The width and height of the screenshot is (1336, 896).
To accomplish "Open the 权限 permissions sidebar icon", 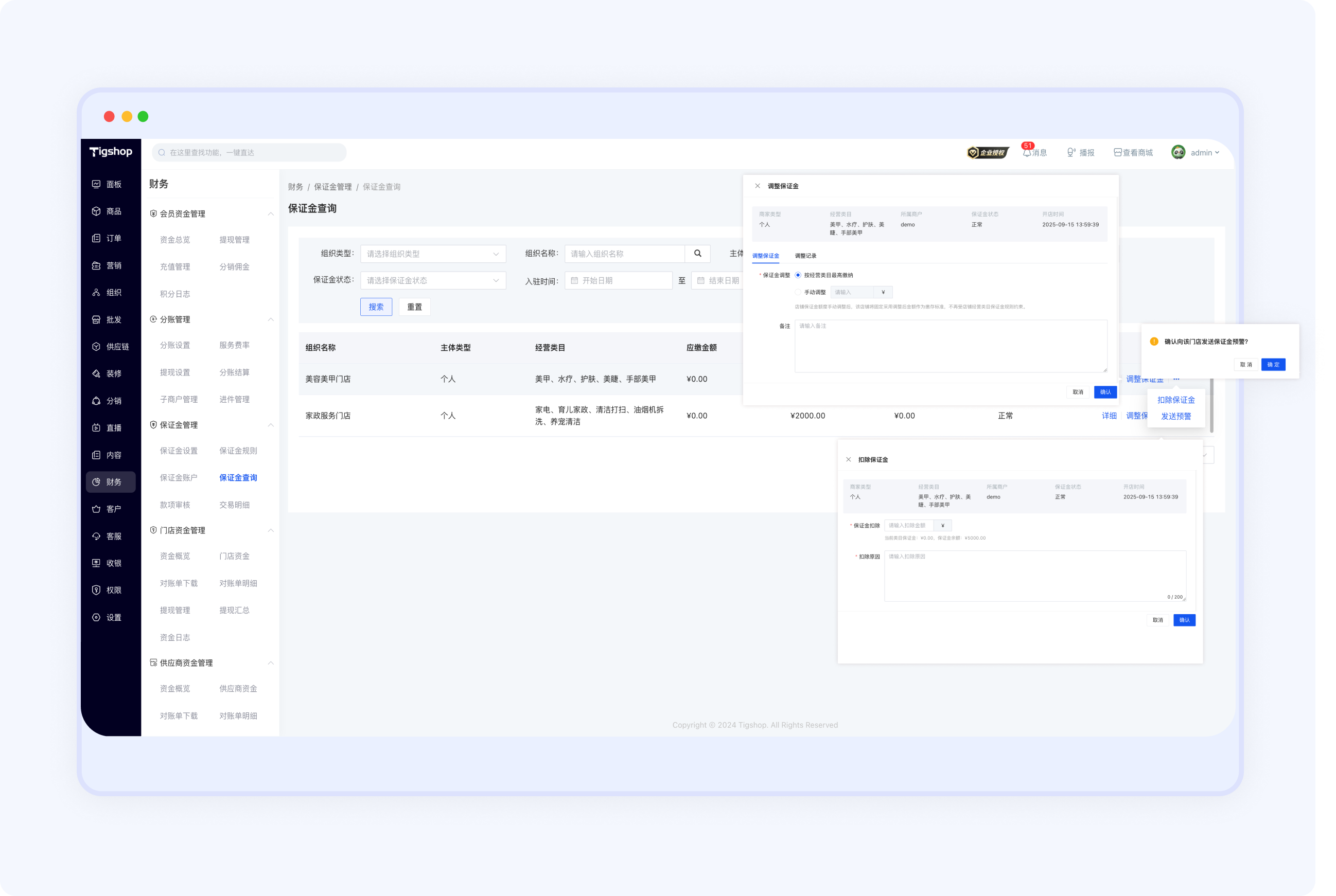I will tap(96, 590).
